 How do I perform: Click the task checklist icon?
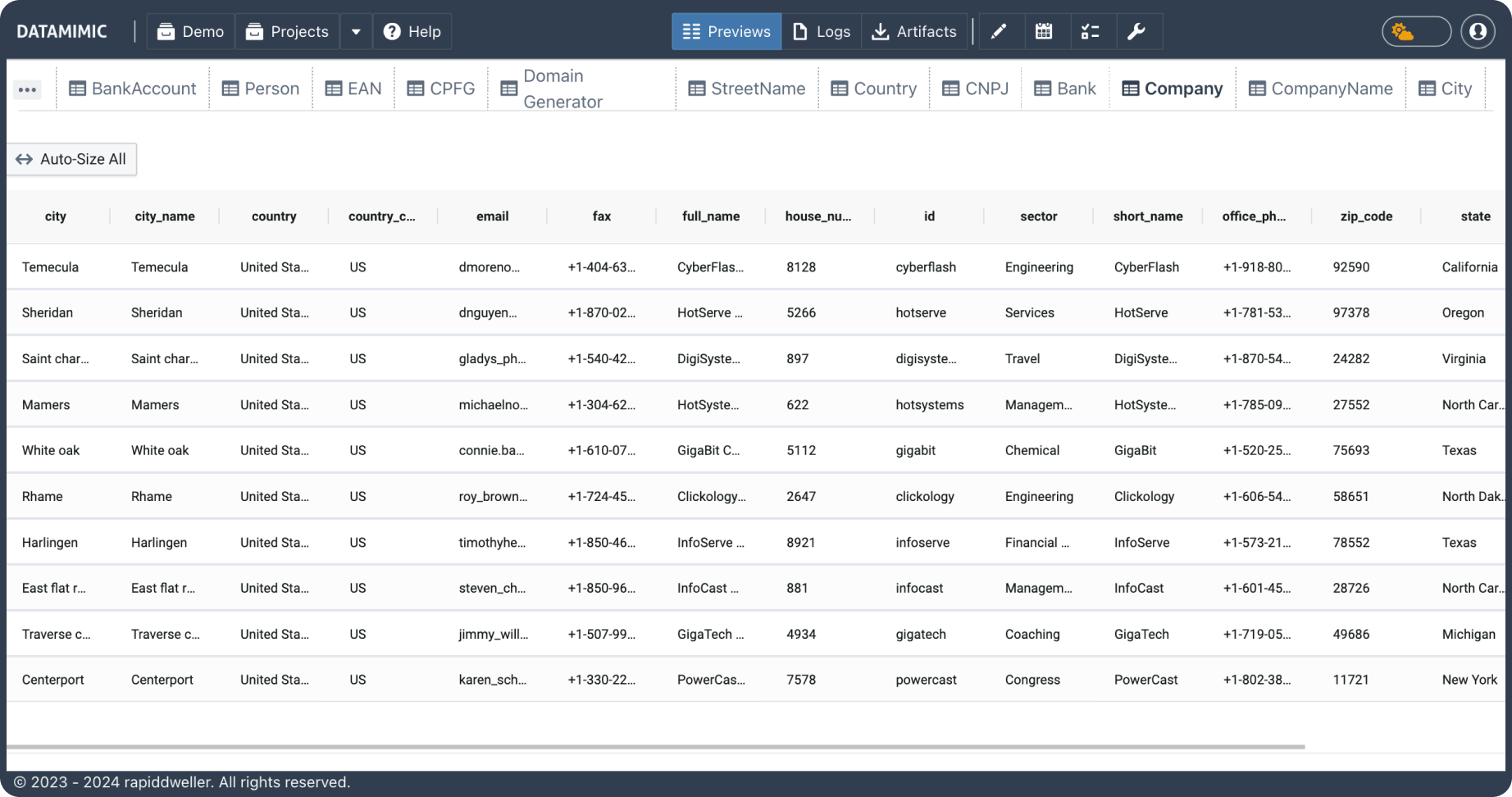[x=1090, y=31]
